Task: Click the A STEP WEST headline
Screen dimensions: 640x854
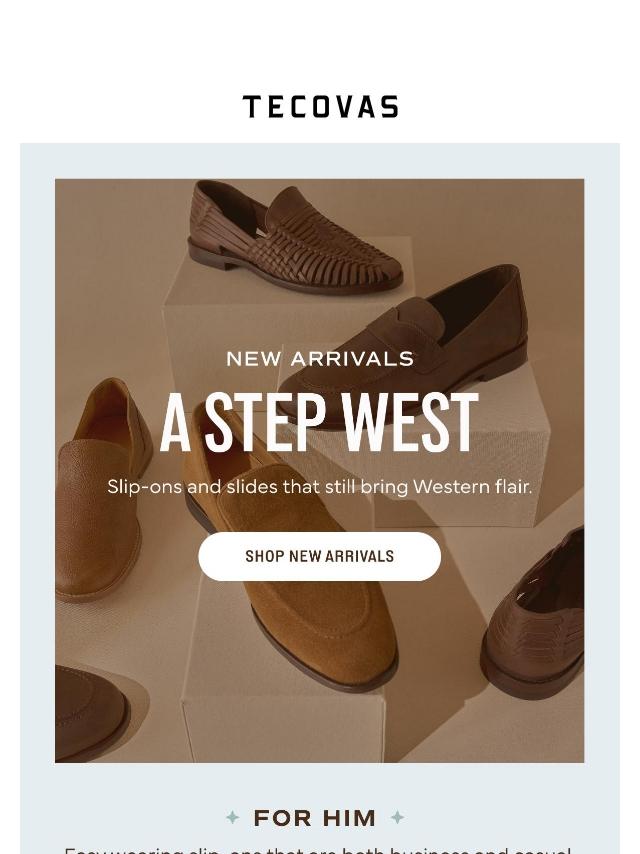Action: point(320,424)
